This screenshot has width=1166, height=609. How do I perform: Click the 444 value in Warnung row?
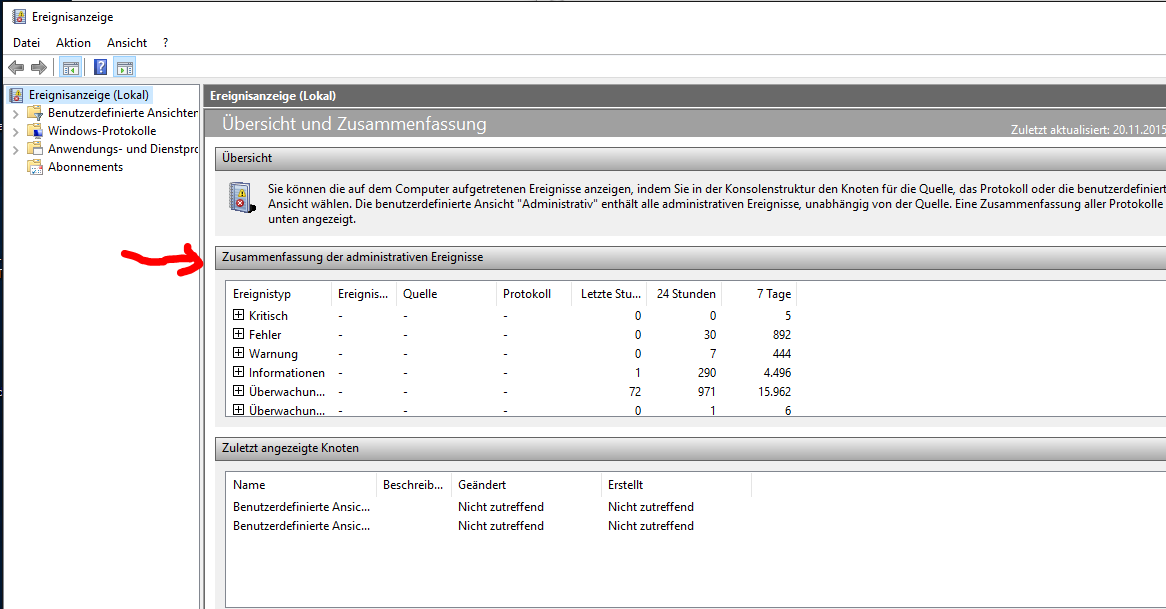pyautogui.click(x=782, y=354)
